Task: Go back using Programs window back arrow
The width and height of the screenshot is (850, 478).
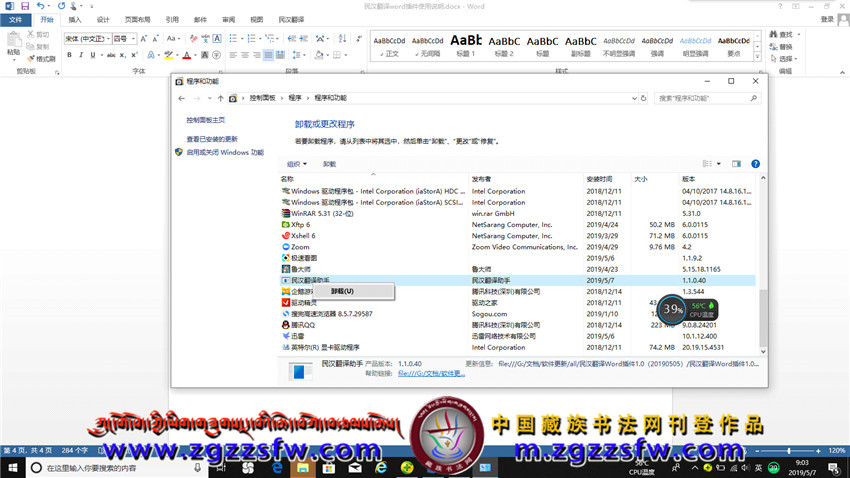Action: [182, 98]
